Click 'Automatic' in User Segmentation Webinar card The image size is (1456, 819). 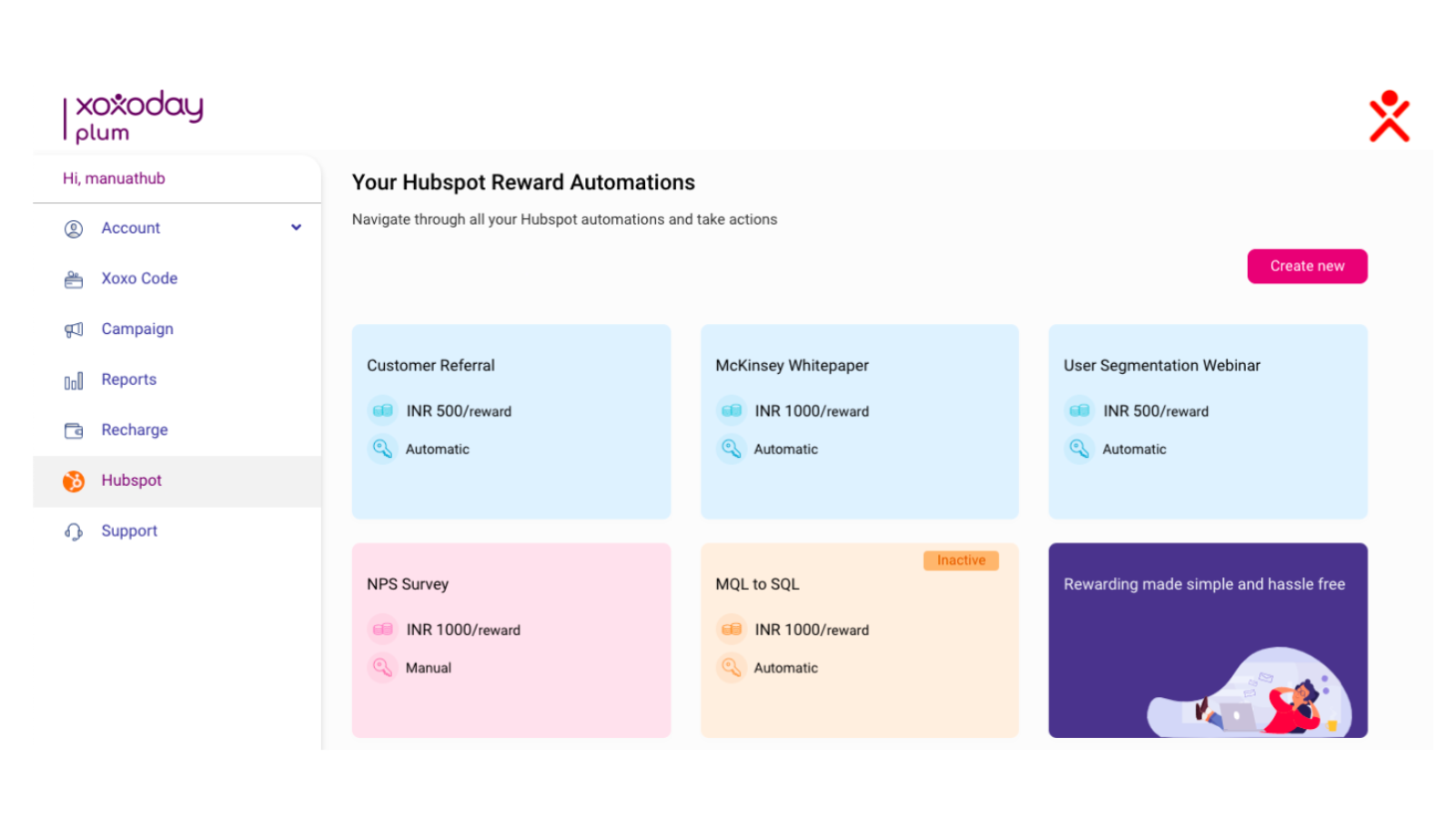[x=1134, y=450]
